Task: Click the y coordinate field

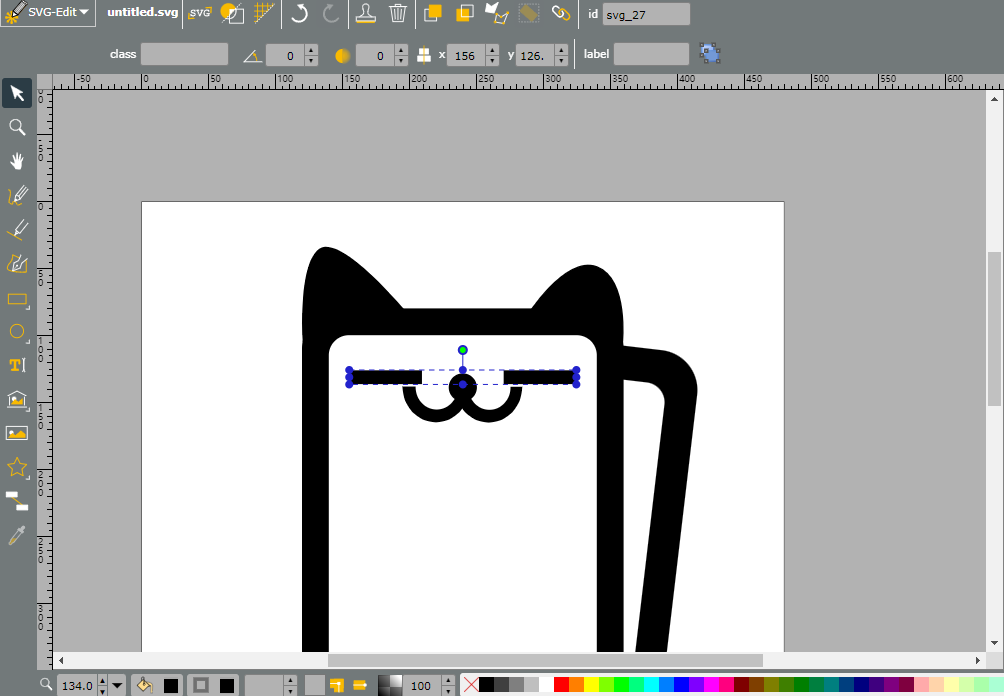Action: coord(535,56)
